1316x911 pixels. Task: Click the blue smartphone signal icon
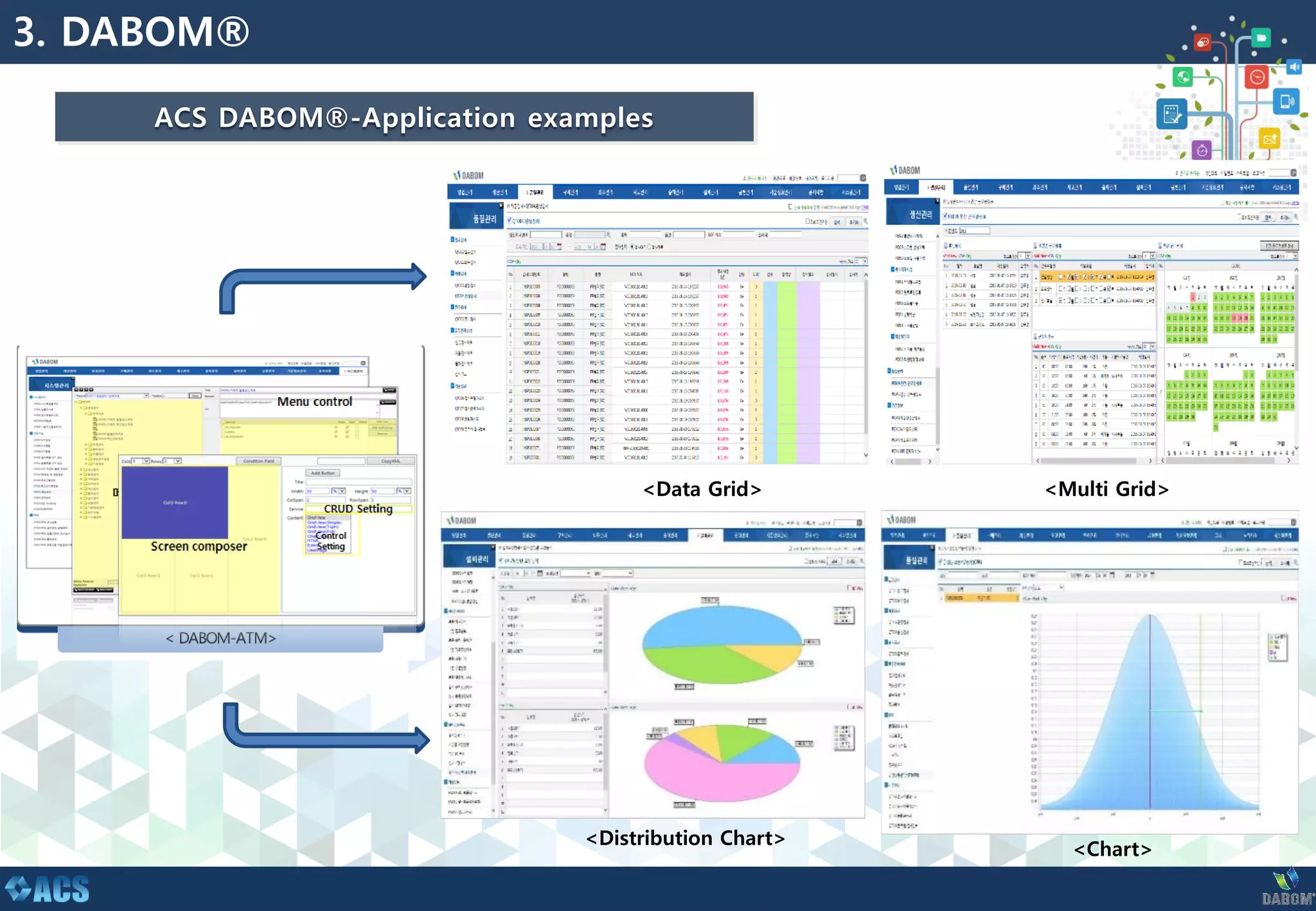[x=1286, y=102]
